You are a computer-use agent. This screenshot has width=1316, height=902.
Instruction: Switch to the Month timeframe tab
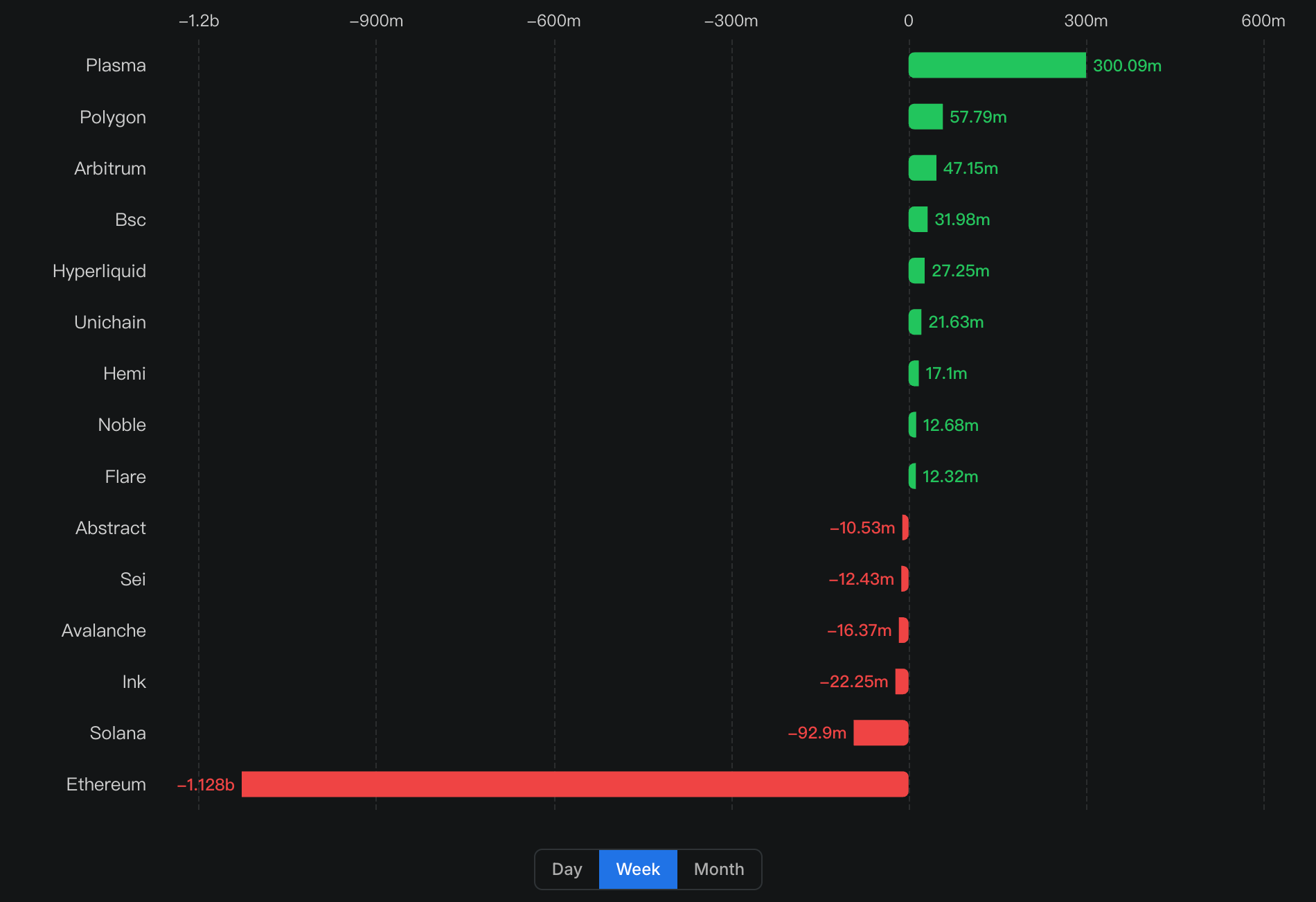719,869
